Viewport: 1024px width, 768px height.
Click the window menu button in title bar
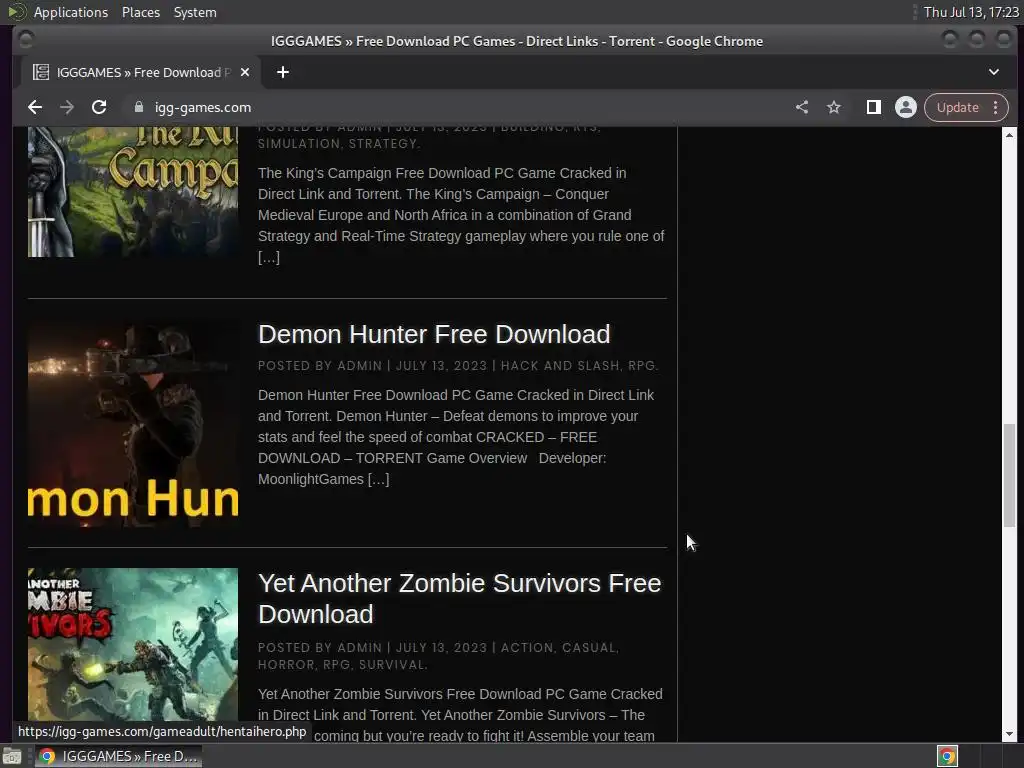coord(26,40)
